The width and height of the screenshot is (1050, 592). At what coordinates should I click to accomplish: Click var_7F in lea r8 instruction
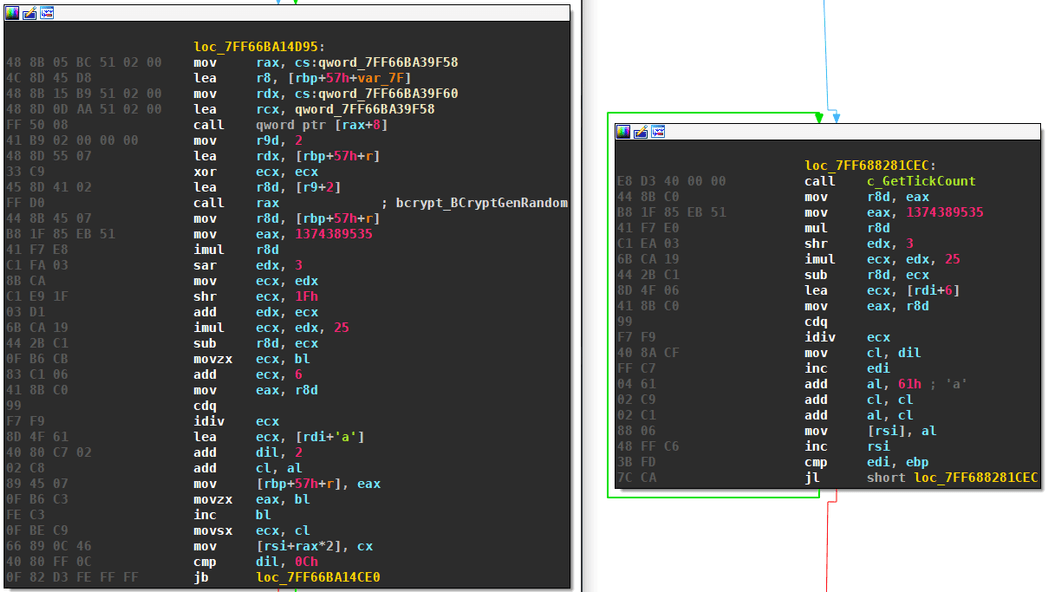tap(380, 78)
